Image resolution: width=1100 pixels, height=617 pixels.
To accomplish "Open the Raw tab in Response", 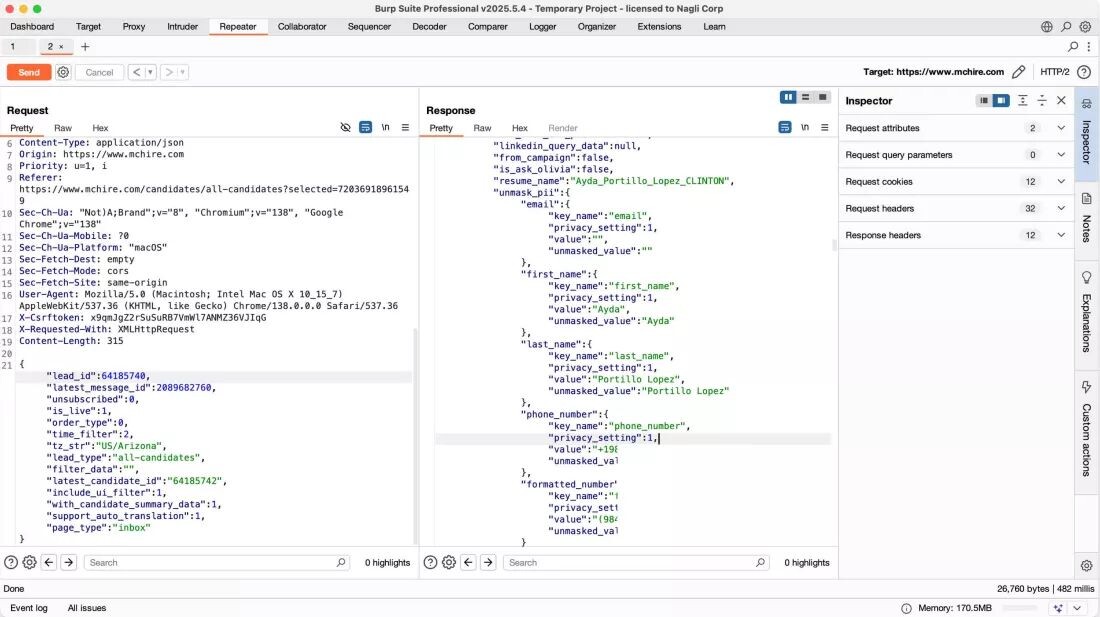I will 482,128.
